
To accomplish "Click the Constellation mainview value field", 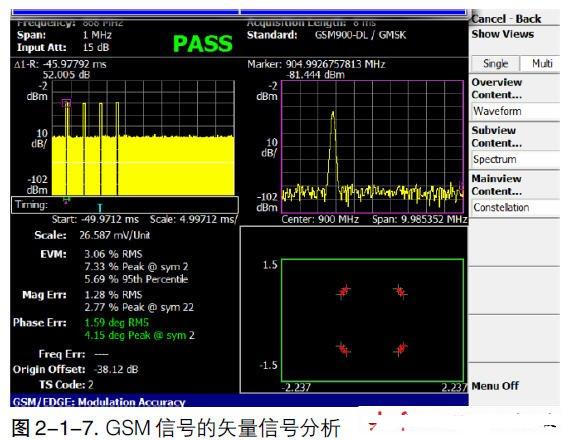I will (516, 208).
